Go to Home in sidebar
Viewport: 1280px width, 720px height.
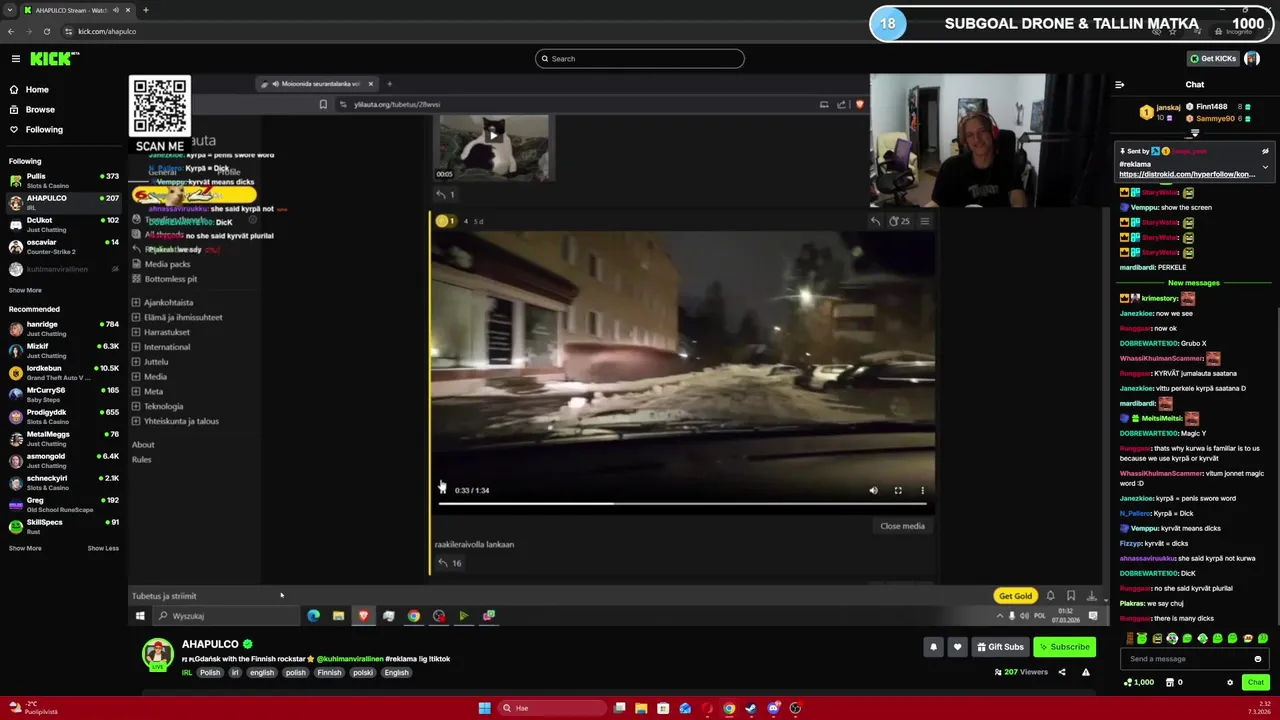pos(37,89)
